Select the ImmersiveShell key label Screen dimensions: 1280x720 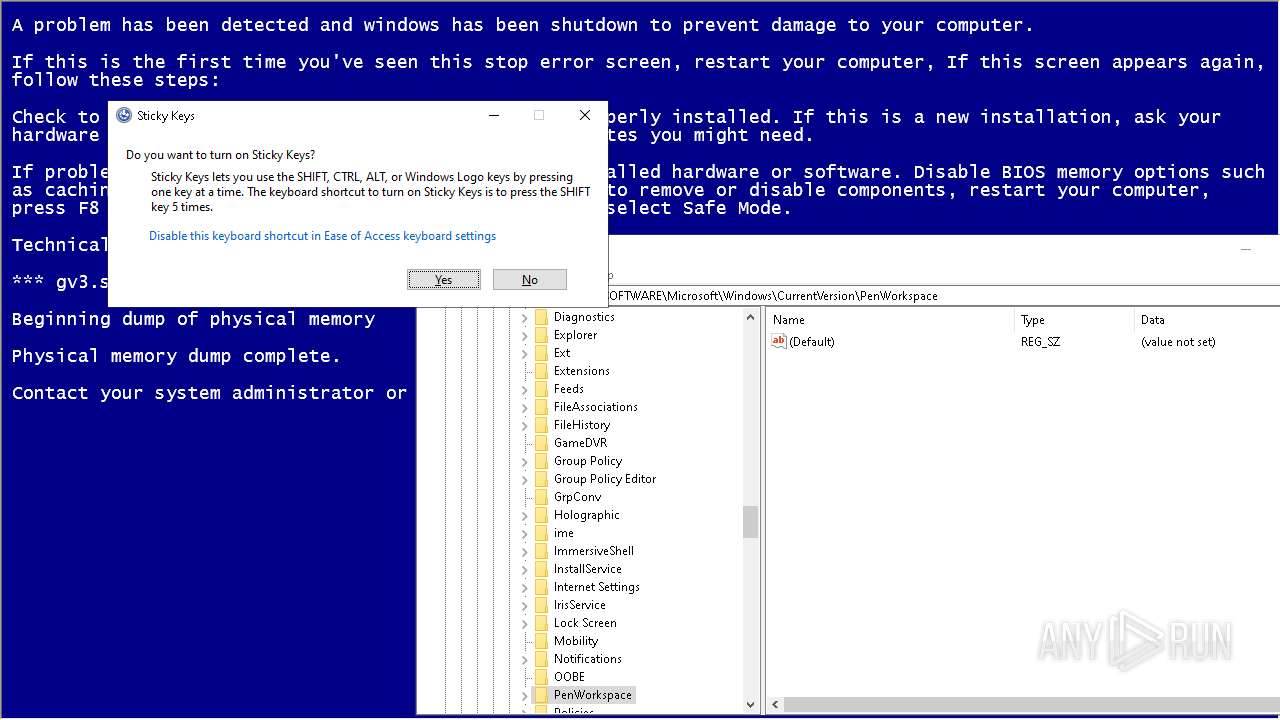pyautogui.click(x=594, y=551)
